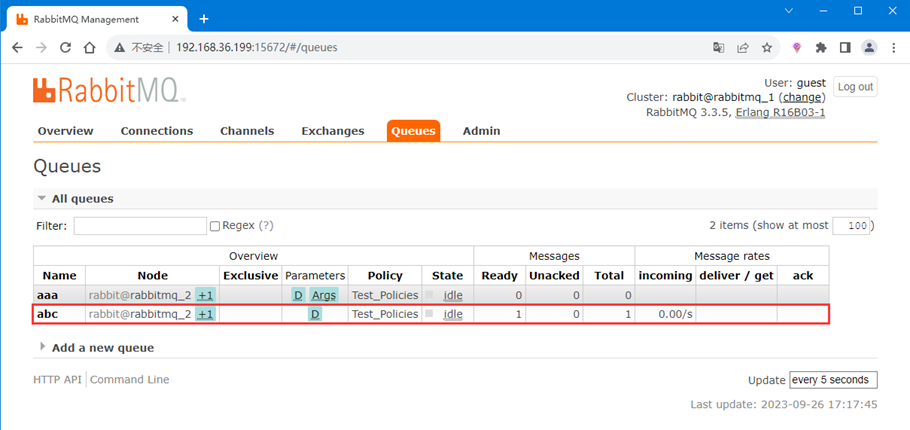Click the Last update timestamp text
Image resolution: width=910 pixels, height=430 pixels.
[783, 404]
